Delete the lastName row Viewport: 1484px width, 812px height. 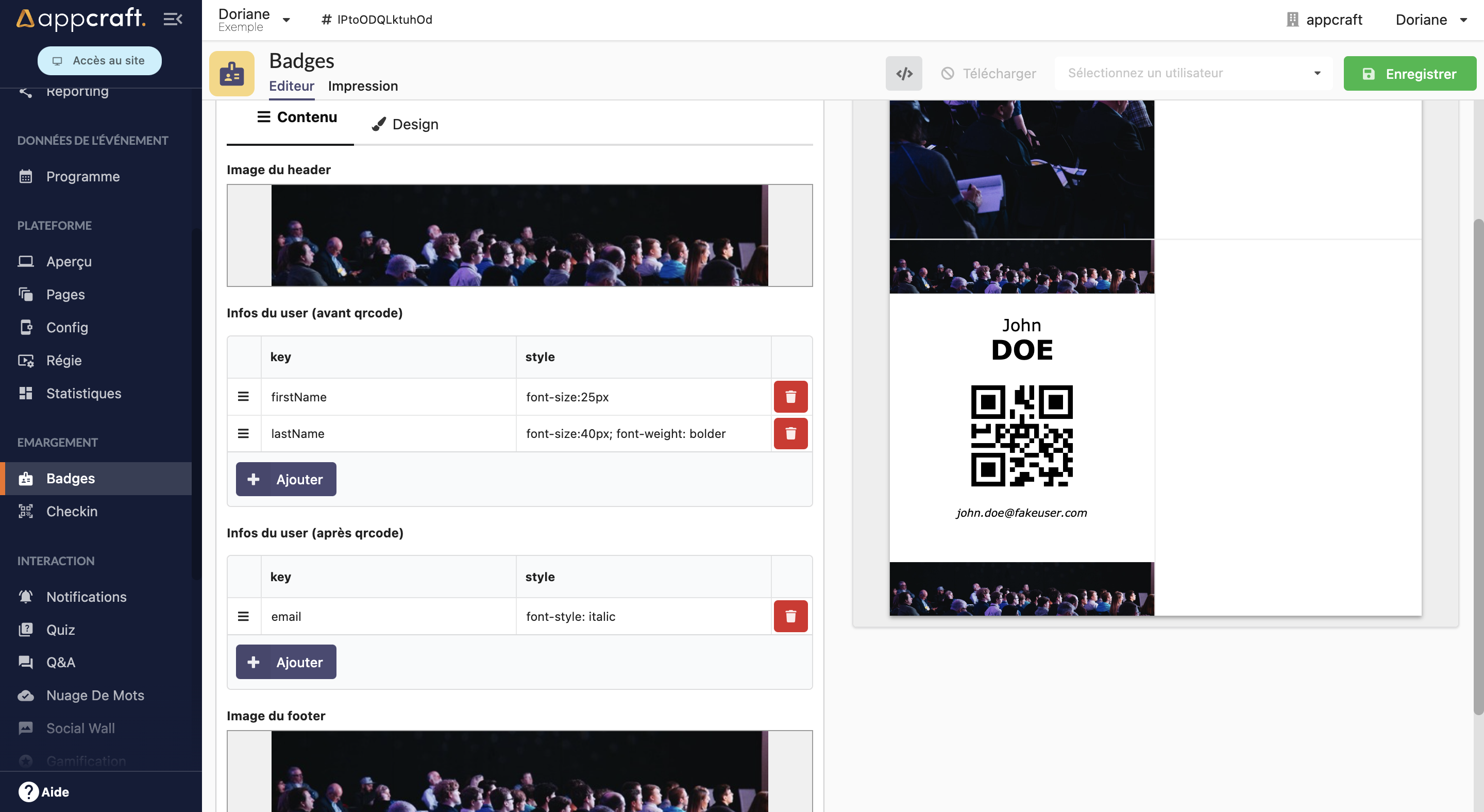790,433
